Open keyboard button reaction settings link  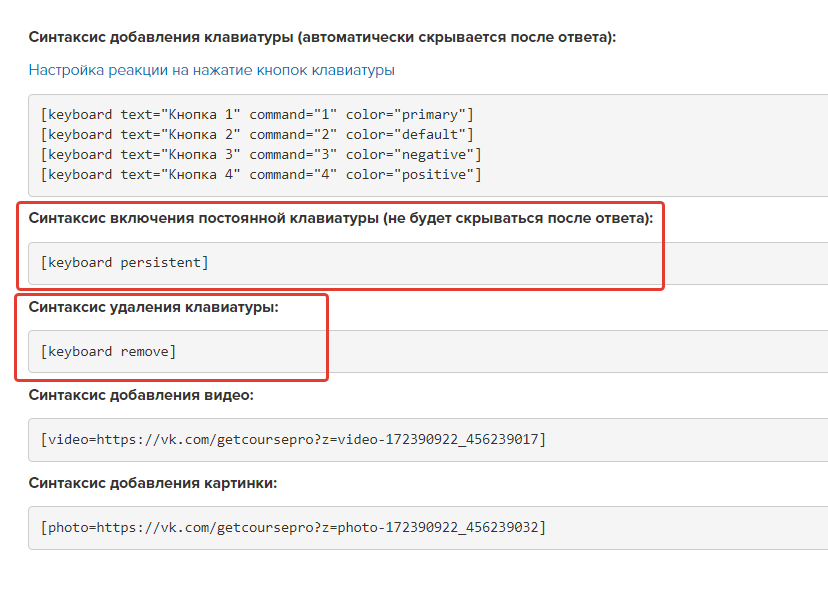tap(211, 70)
